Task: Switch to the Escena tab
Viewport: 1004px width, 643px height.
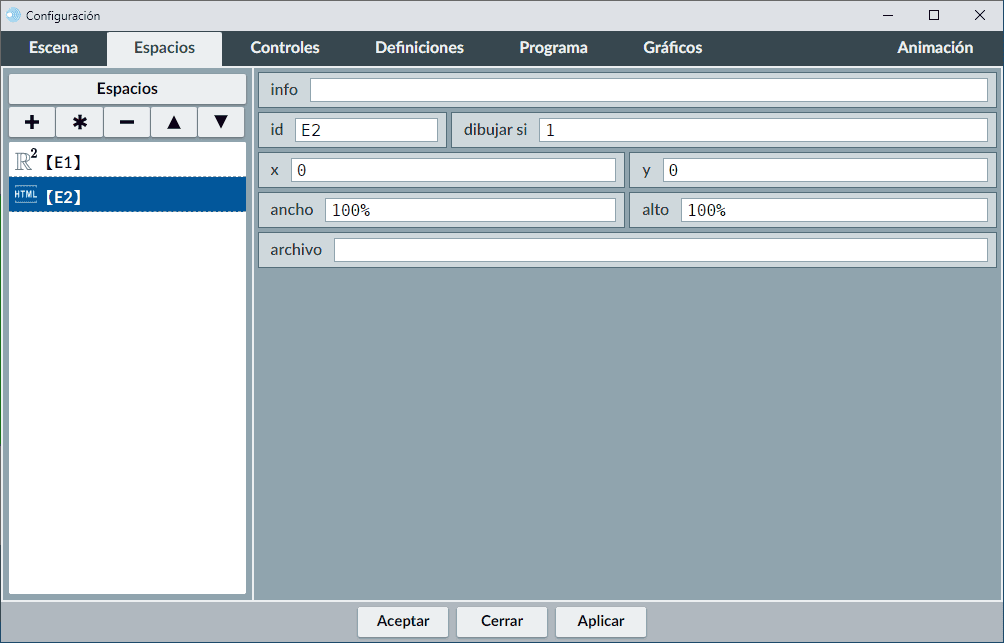Action: (x=53, y=48)
